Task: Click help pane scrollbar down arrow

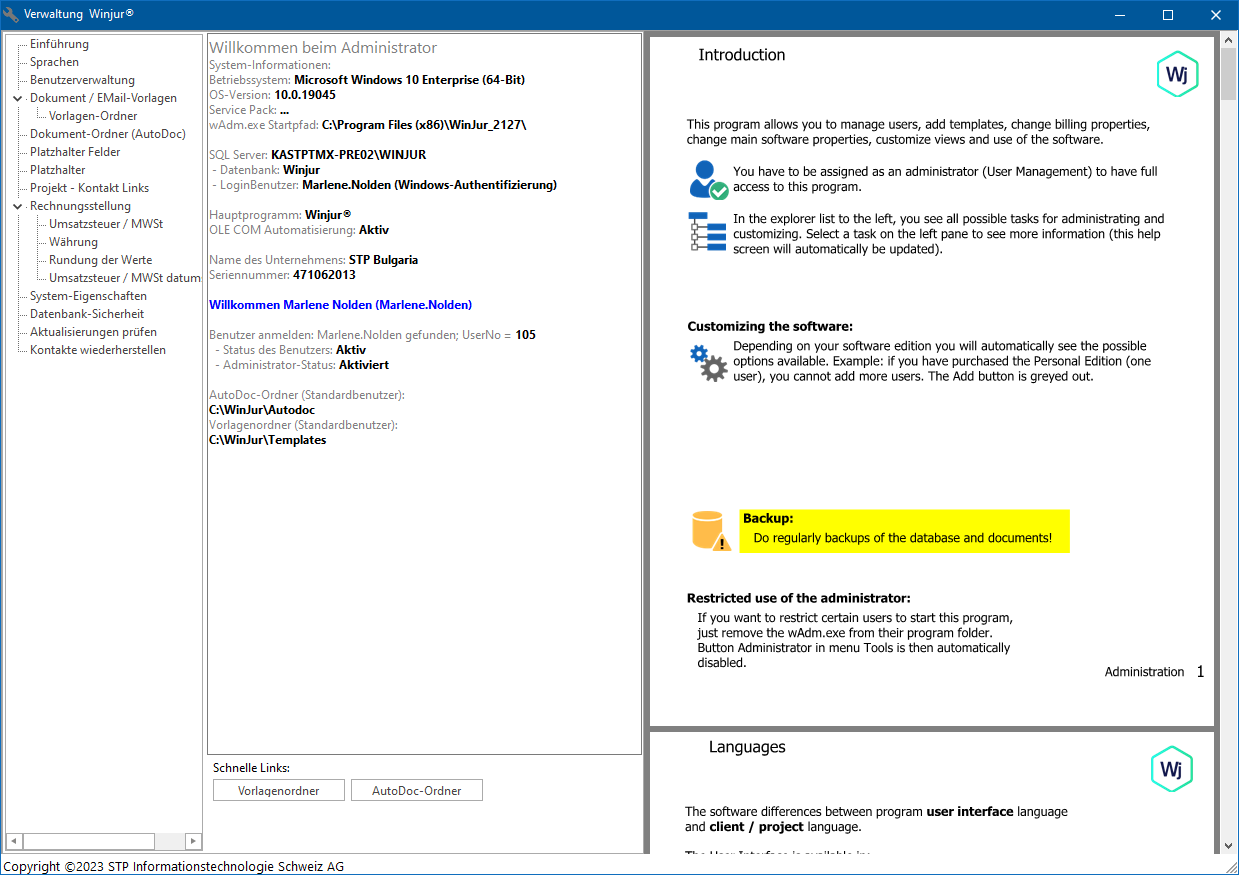Action: tap(1229, 846)
